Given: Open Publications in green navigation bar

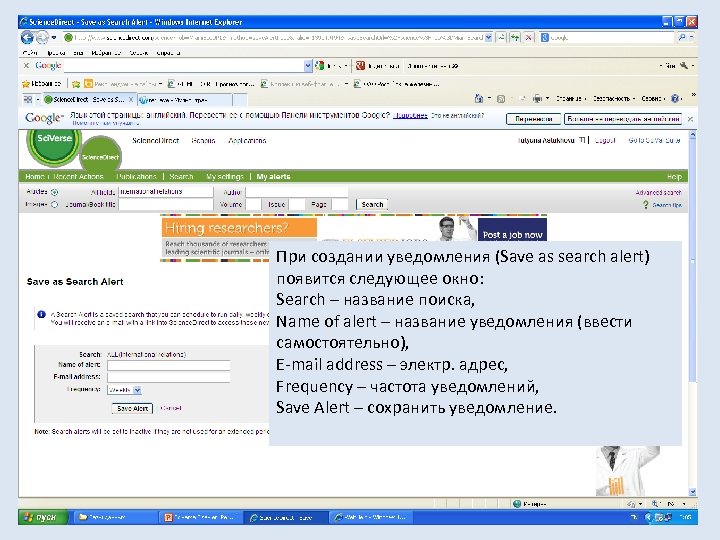Looking at the screenshot, I should tap(136, 176).
